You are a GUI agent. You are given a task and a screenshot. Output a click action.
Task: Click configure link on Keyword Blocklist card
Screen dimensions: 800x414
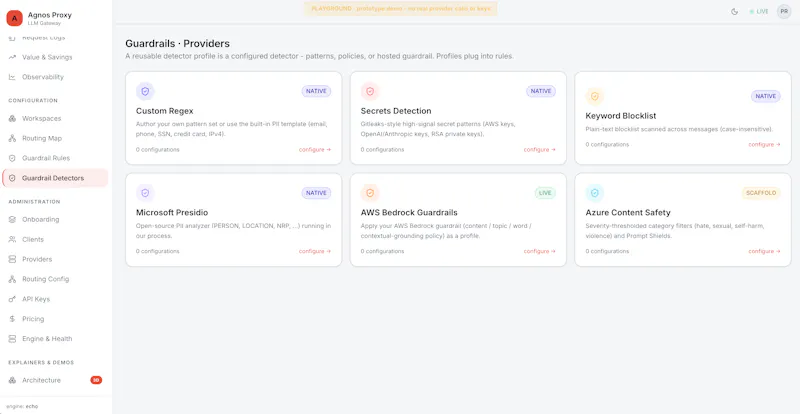coord(764,144)
